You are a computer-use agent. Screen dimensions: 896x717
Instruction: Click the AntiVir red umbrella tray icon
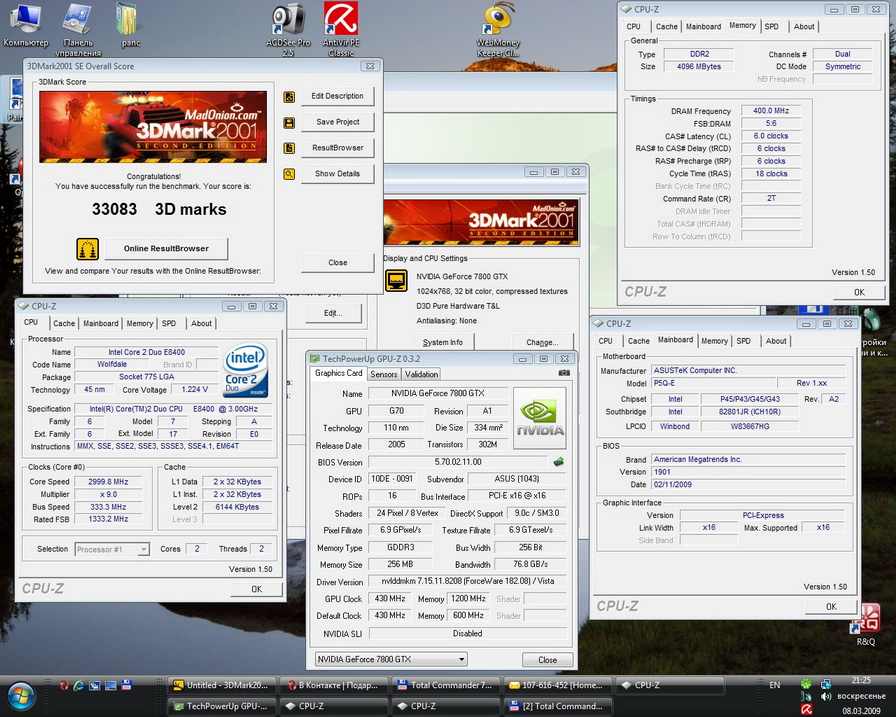click(x=806, y=709)
